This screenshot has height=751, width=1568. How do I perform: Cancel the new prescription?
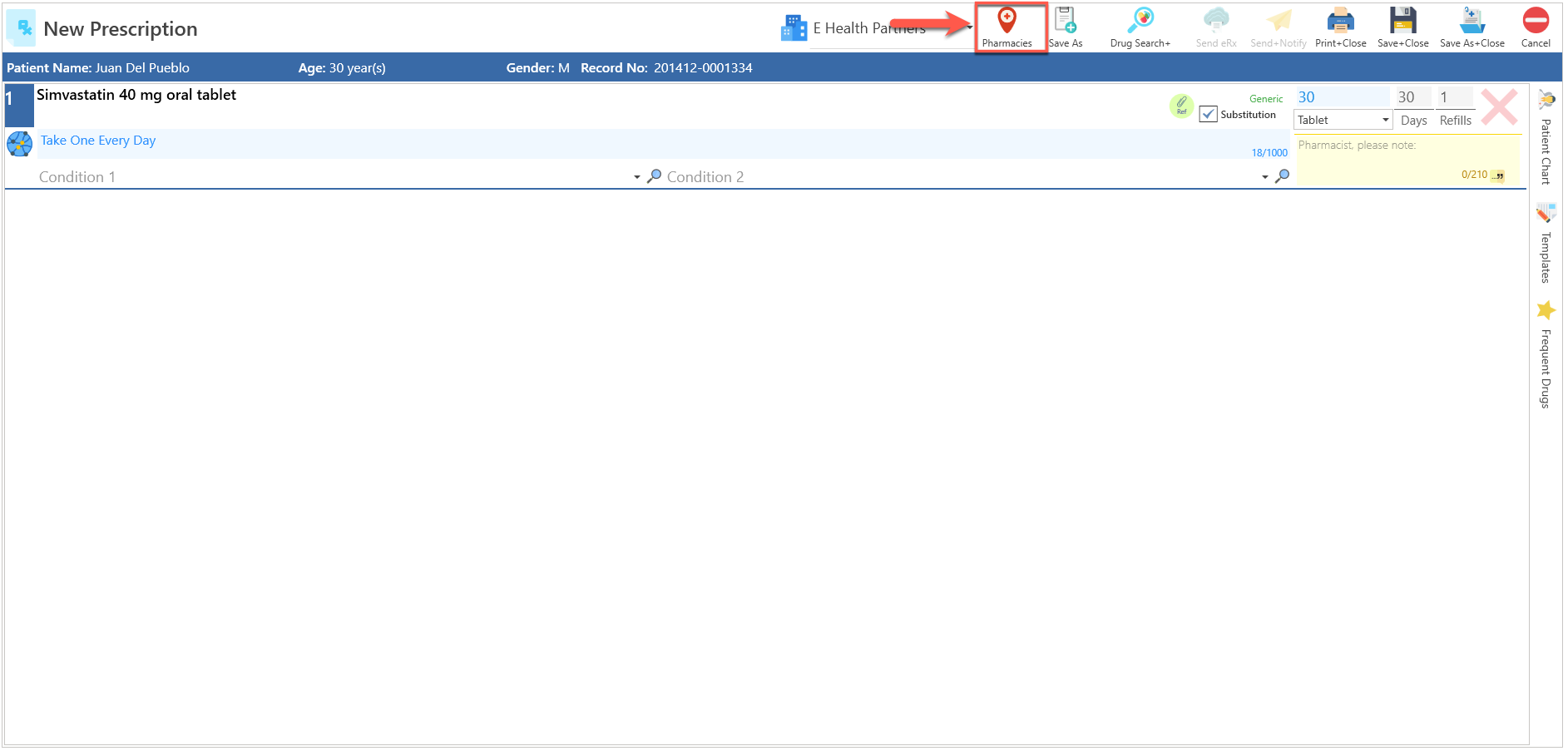[x=1536, y=27]
